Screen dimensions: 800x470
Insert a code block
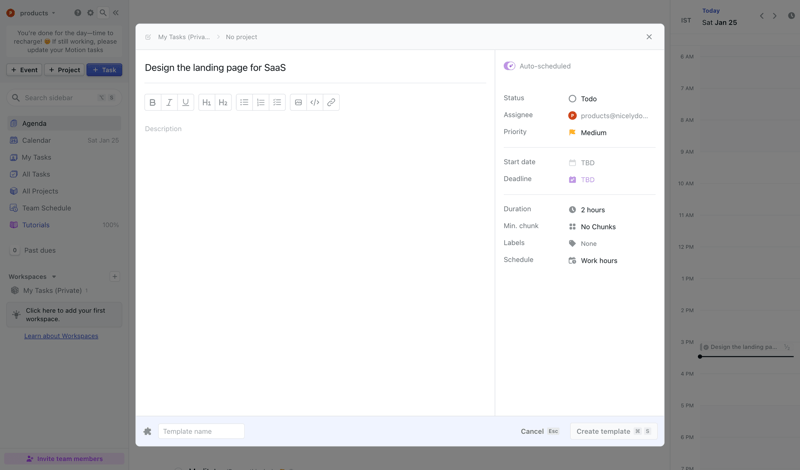315,103
